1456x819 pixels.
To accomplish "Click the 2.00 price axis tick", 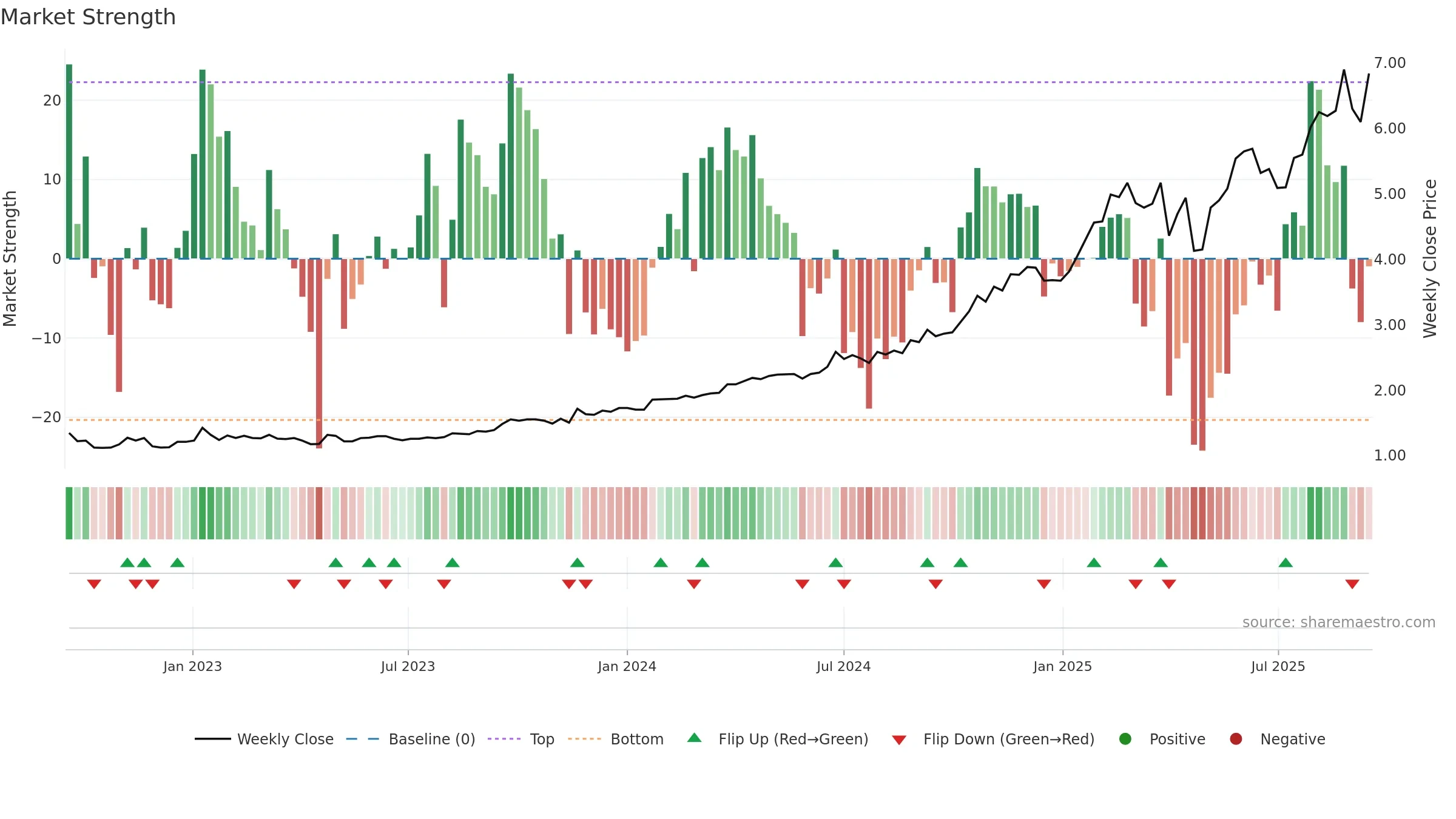I will tap(1390, 390).
